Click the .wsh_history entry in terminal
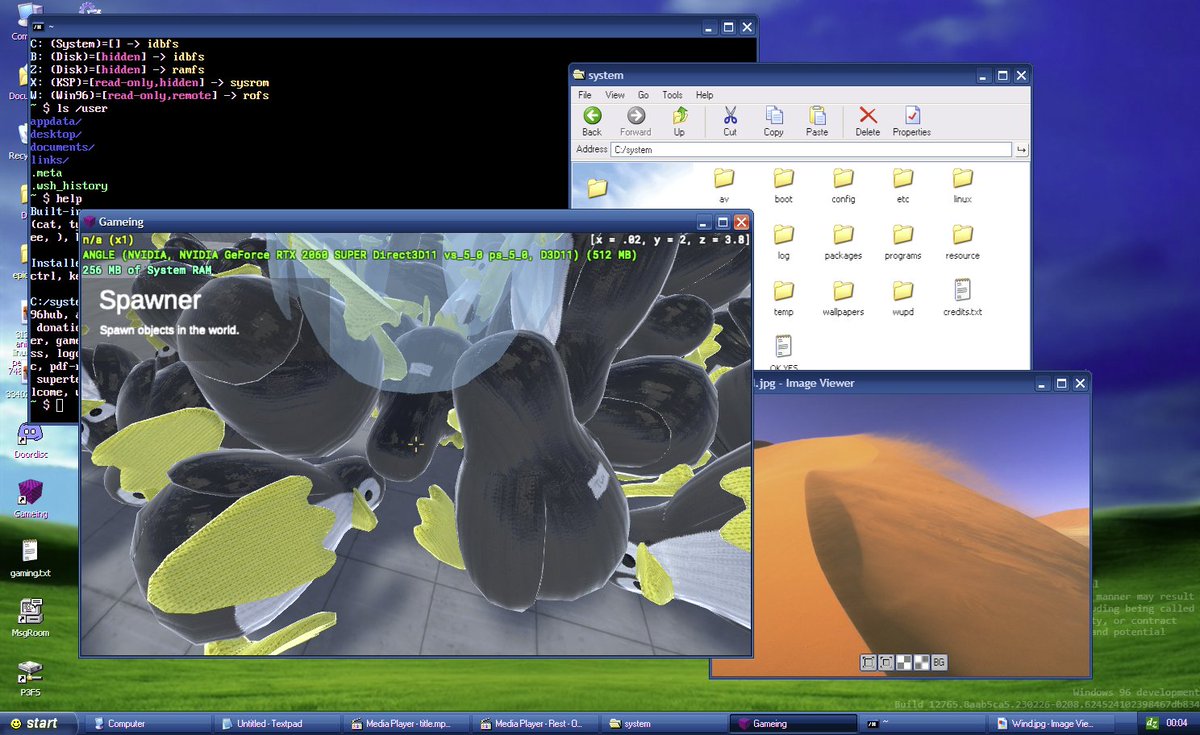 [69, 186]
